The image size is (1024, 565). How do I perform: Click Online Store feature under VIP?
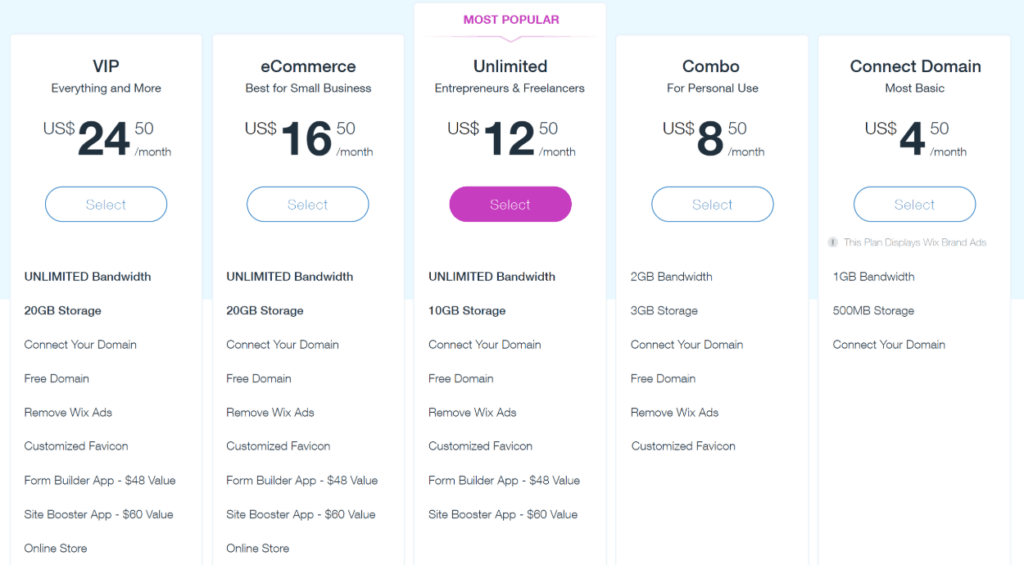(56, 548)
